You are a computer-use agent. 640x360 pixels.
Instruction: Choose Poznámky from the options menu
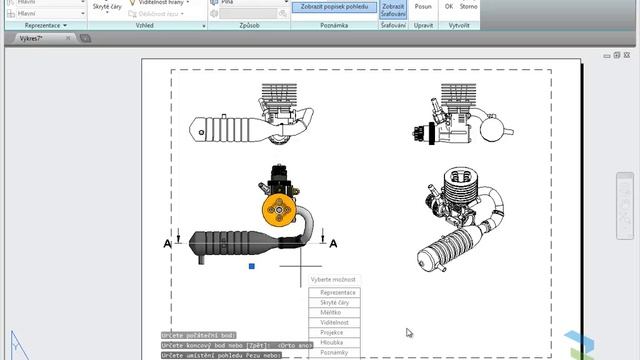click(334, 352)
